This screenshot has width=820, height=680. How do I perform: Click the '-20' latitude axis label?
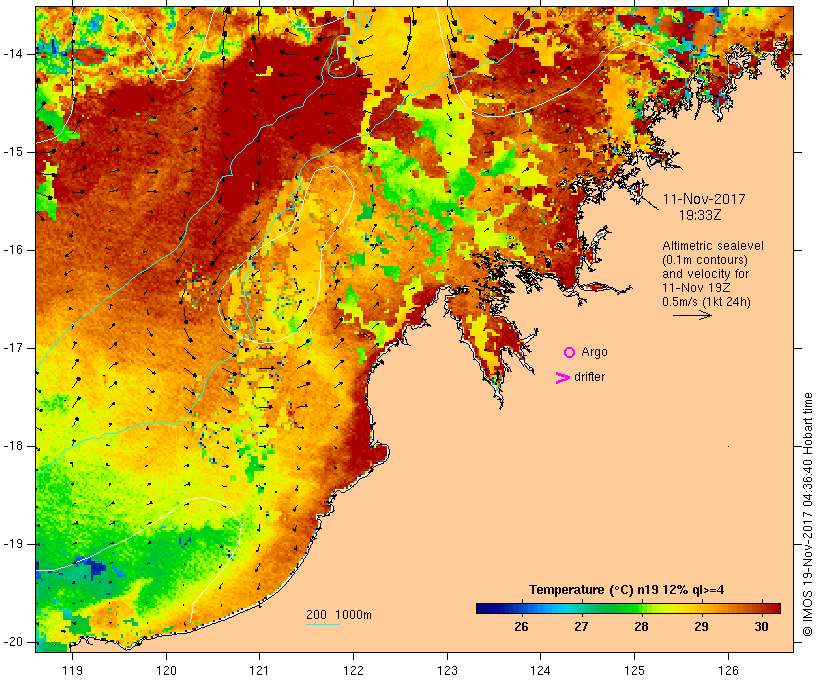pos(13,642)
